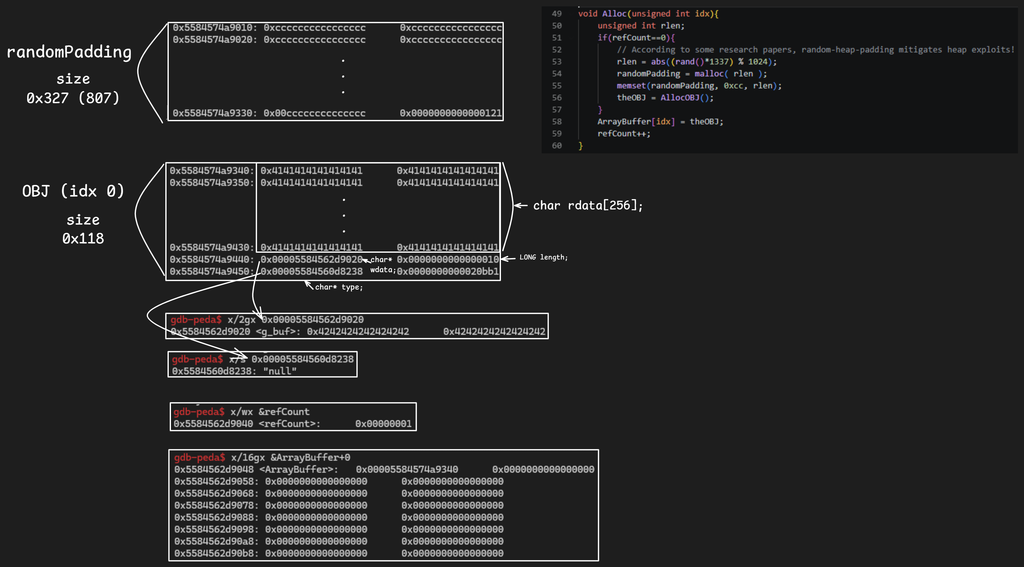Click code line 'memset(randomPadding, 0xcc, rlen);'
The height and width of the screenshot is (567, 1024).
(699, 86)
